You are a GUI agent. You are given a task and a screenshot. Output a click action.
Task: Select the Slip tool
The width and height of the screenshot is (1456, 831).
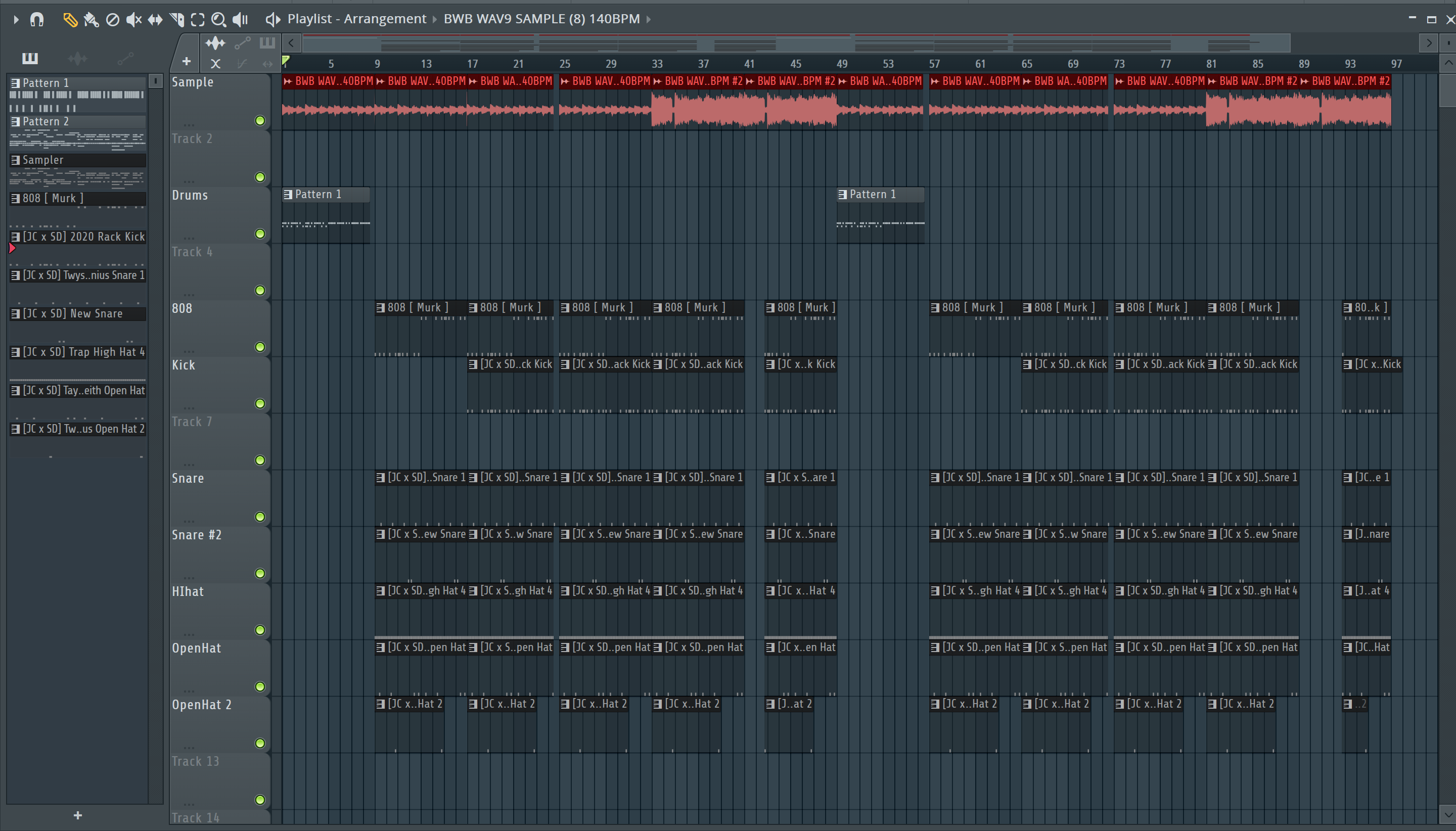point(155,20)
